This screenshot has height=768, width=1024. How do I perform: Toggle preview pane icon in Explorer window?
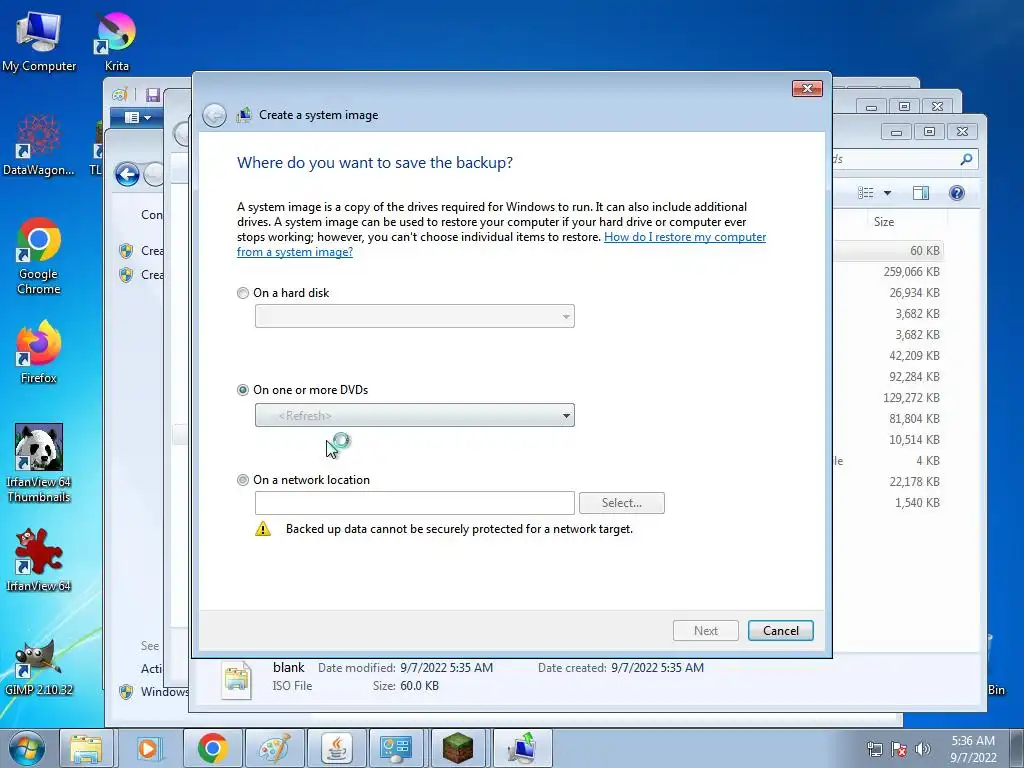[921, 193]
